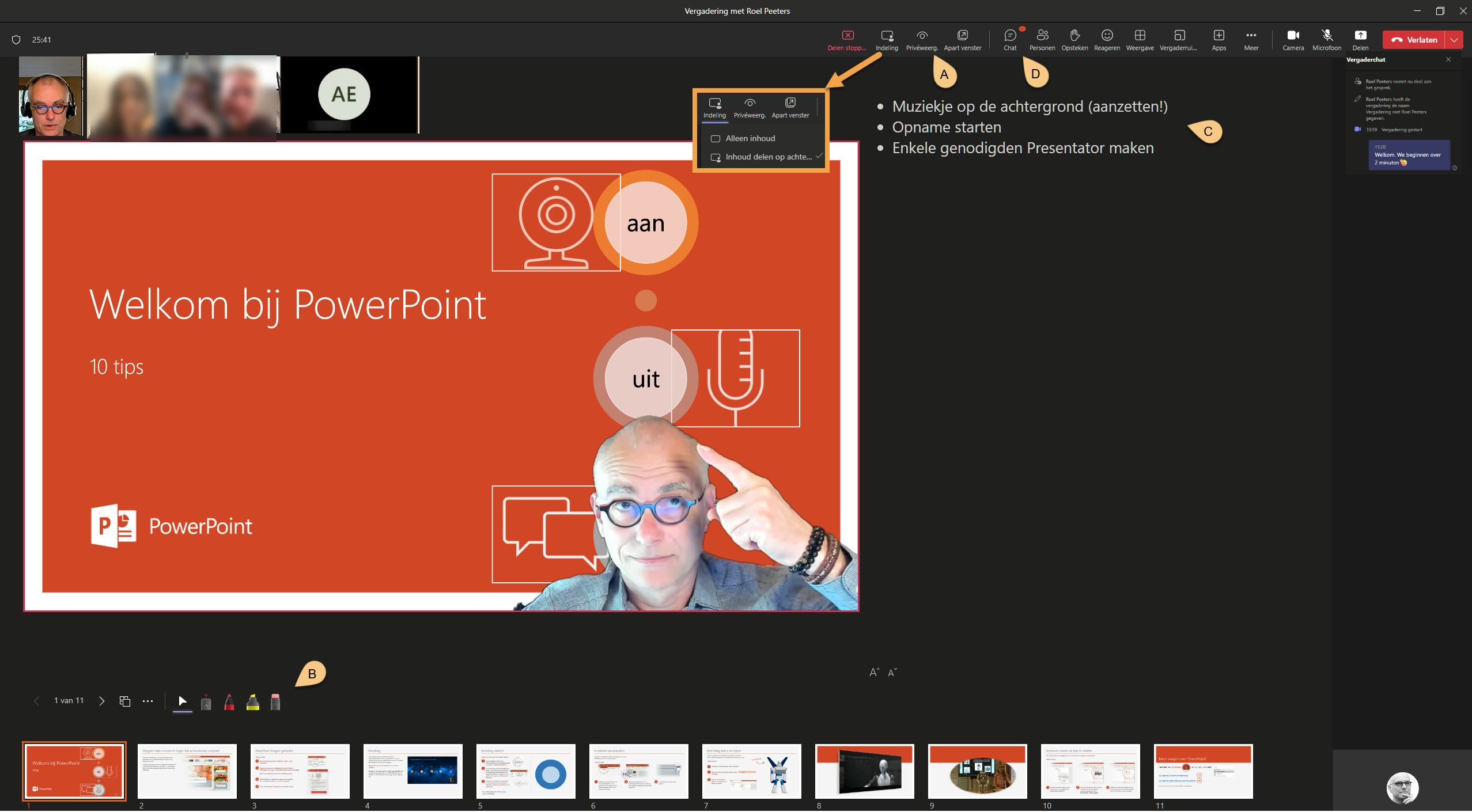Expand the arrow next to Verlaten
The width and height of the screenshot is (1472, 812).
[1455, 40]
